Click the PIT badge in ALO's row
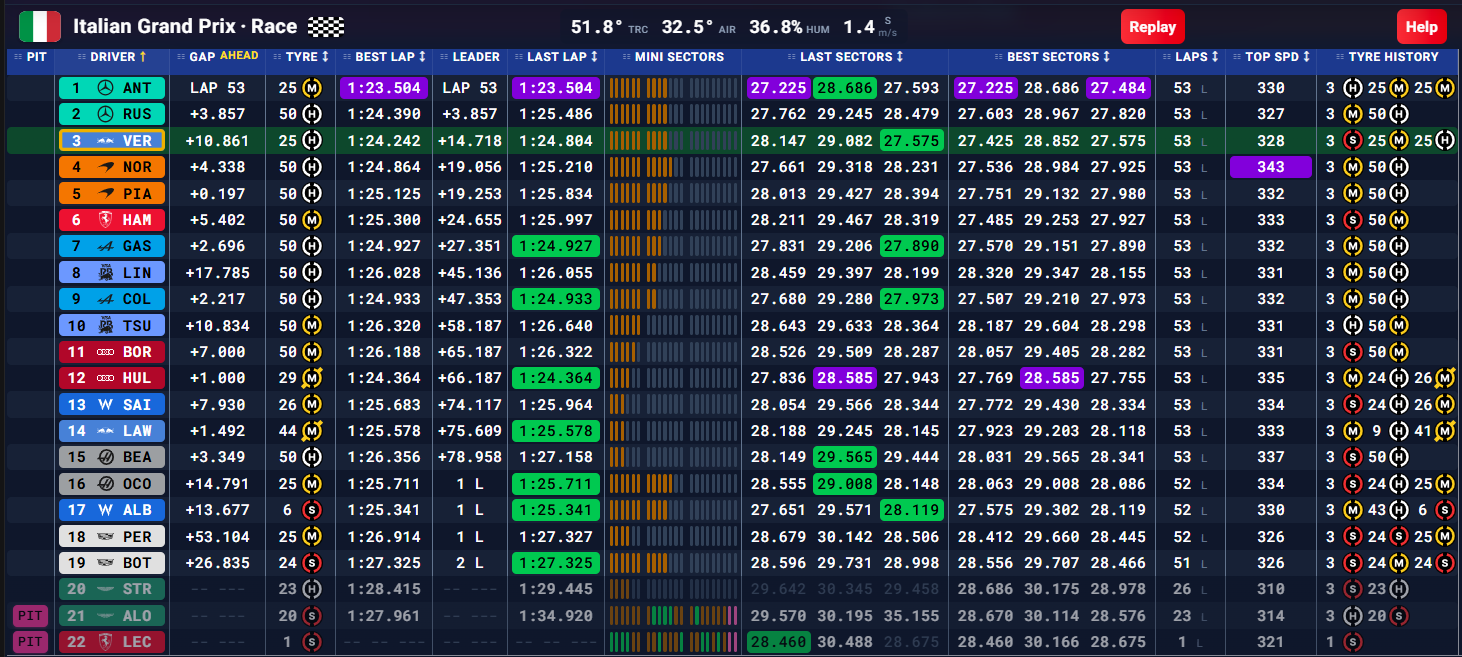The image size is (1462, 657). [30, 615]
